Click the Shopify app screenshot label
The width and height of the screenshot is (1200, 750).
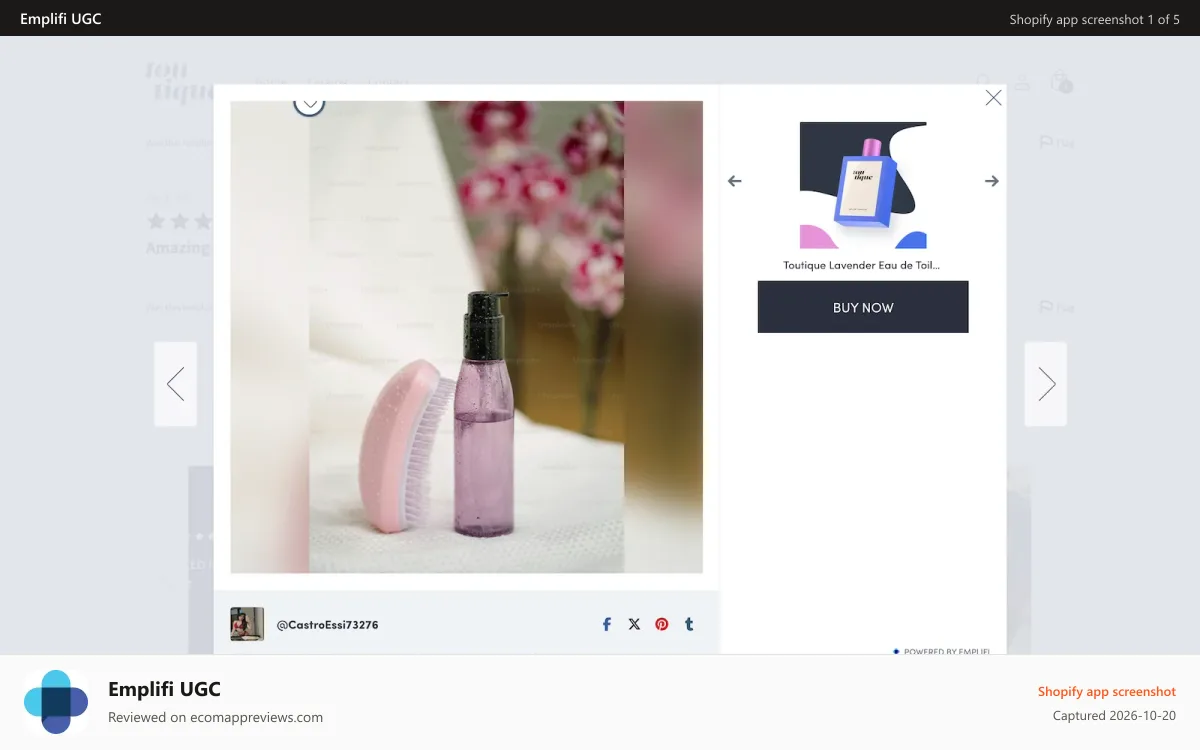tap(1106, 691)
